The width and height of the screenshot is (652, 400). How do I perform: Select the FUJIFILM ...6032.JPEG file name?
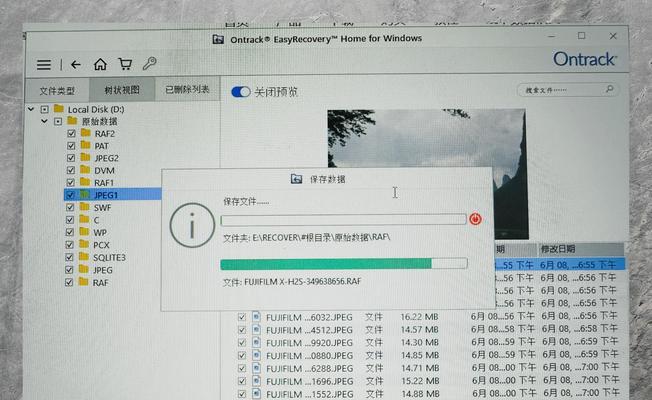click(309, 317)
